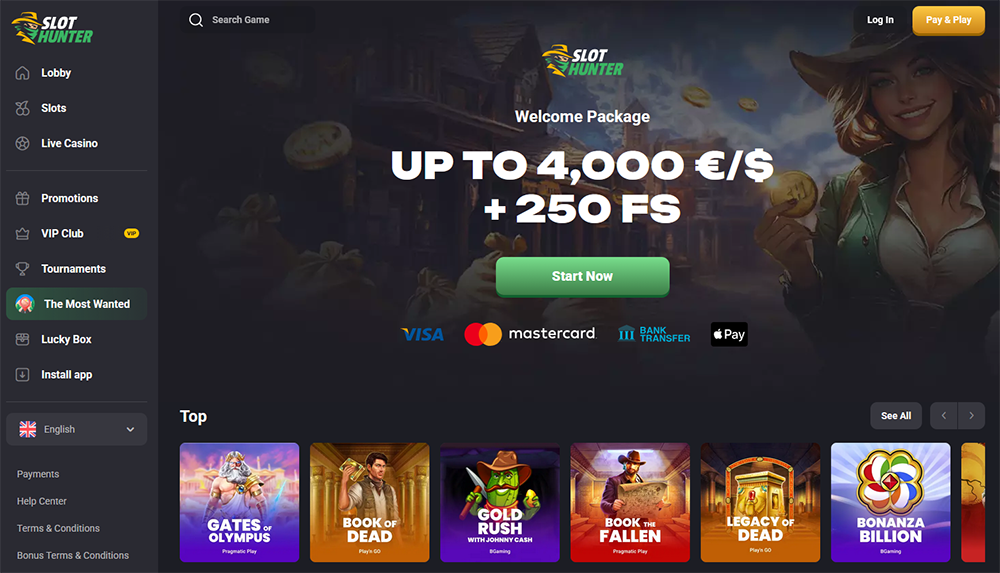1000x573 pixels.
Task: Open Live Casino chip icon
Action: pos(22,144)
